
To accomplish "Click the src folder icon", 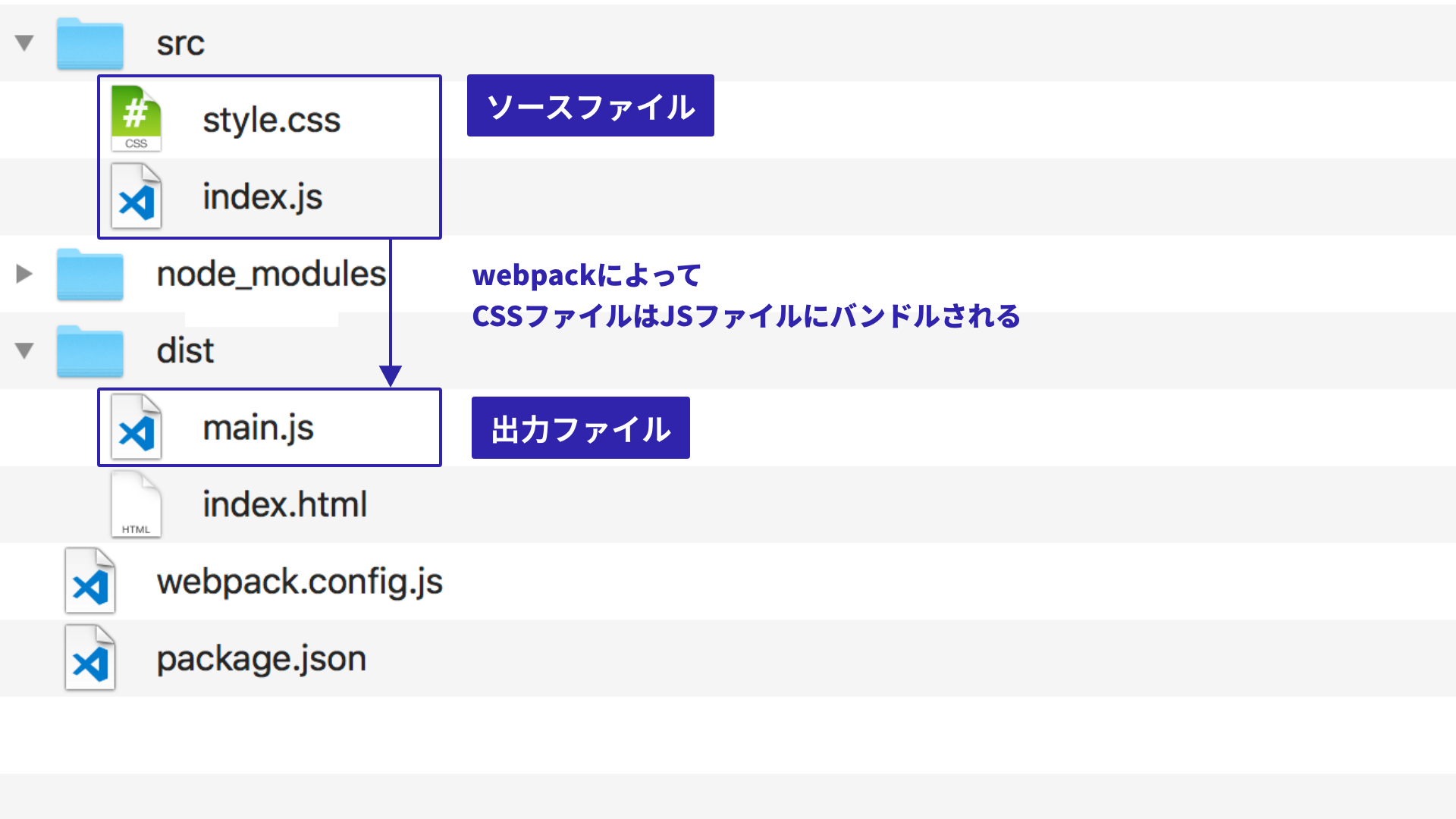I will 89,44.
